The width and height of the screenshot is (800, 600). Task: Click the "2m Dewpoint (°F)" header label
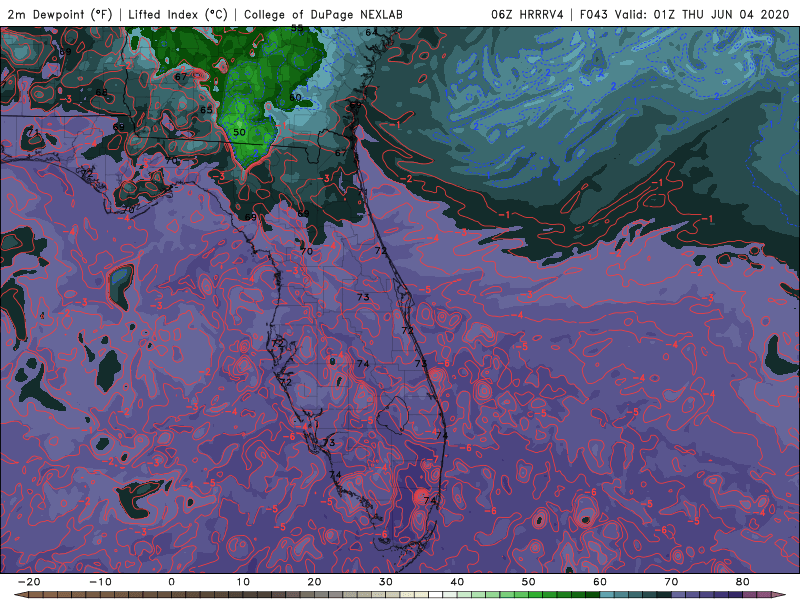coord(60,15)
